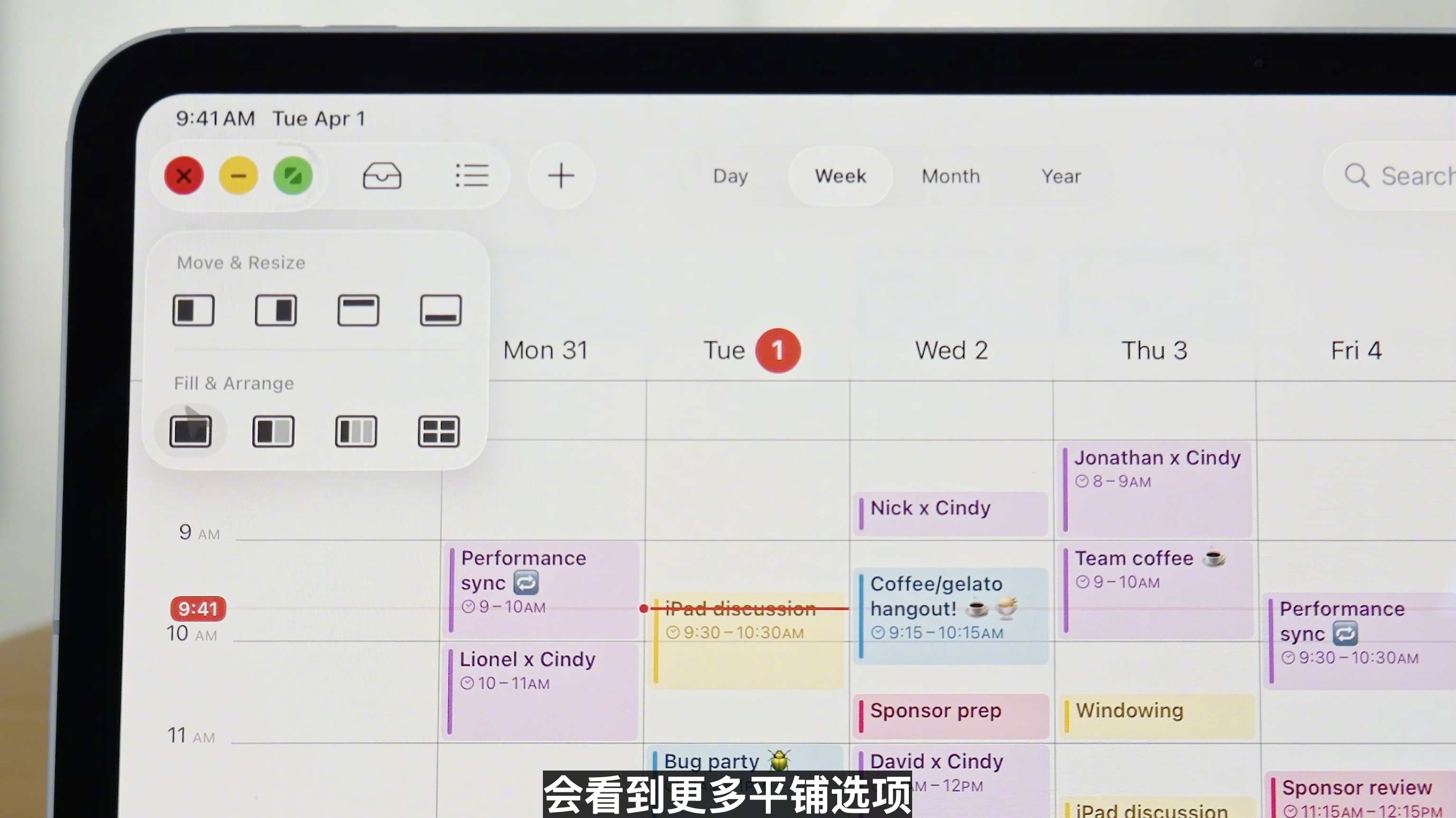
Task: Tile window to bottom half
Action: pos(441,310)
